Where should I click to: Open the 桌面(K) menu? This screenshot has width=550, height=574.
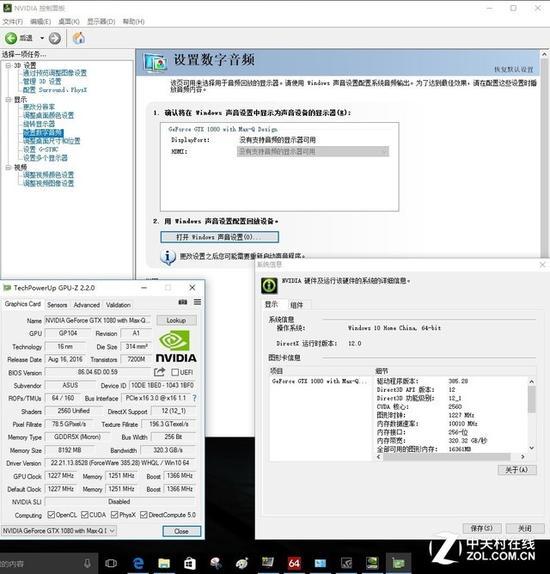tap(69, 22)
